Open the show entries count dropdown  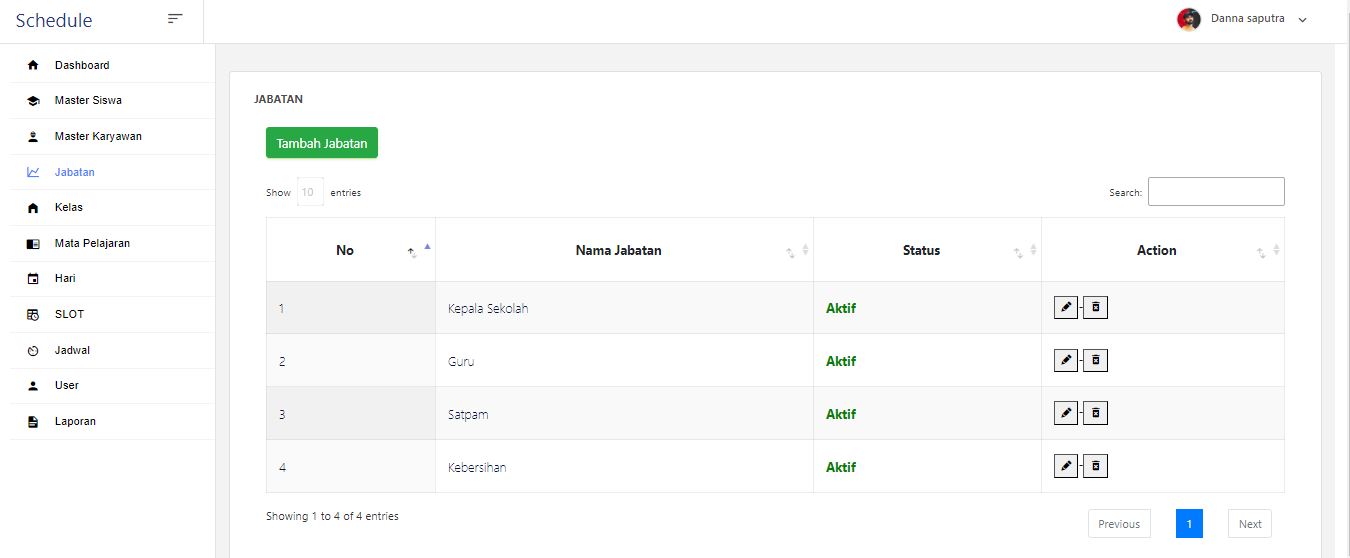310,192
